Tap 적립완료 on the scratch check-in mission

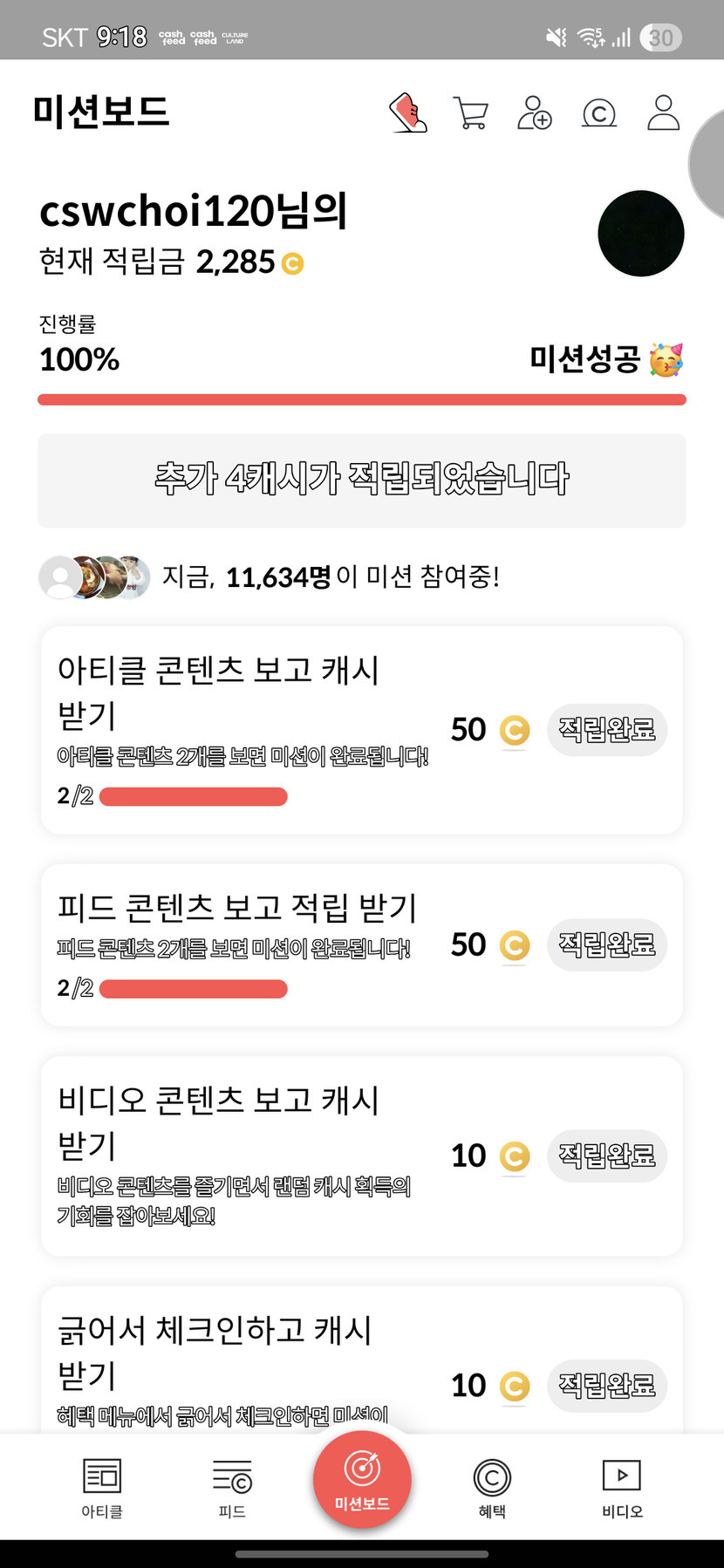pos(607,1385)
